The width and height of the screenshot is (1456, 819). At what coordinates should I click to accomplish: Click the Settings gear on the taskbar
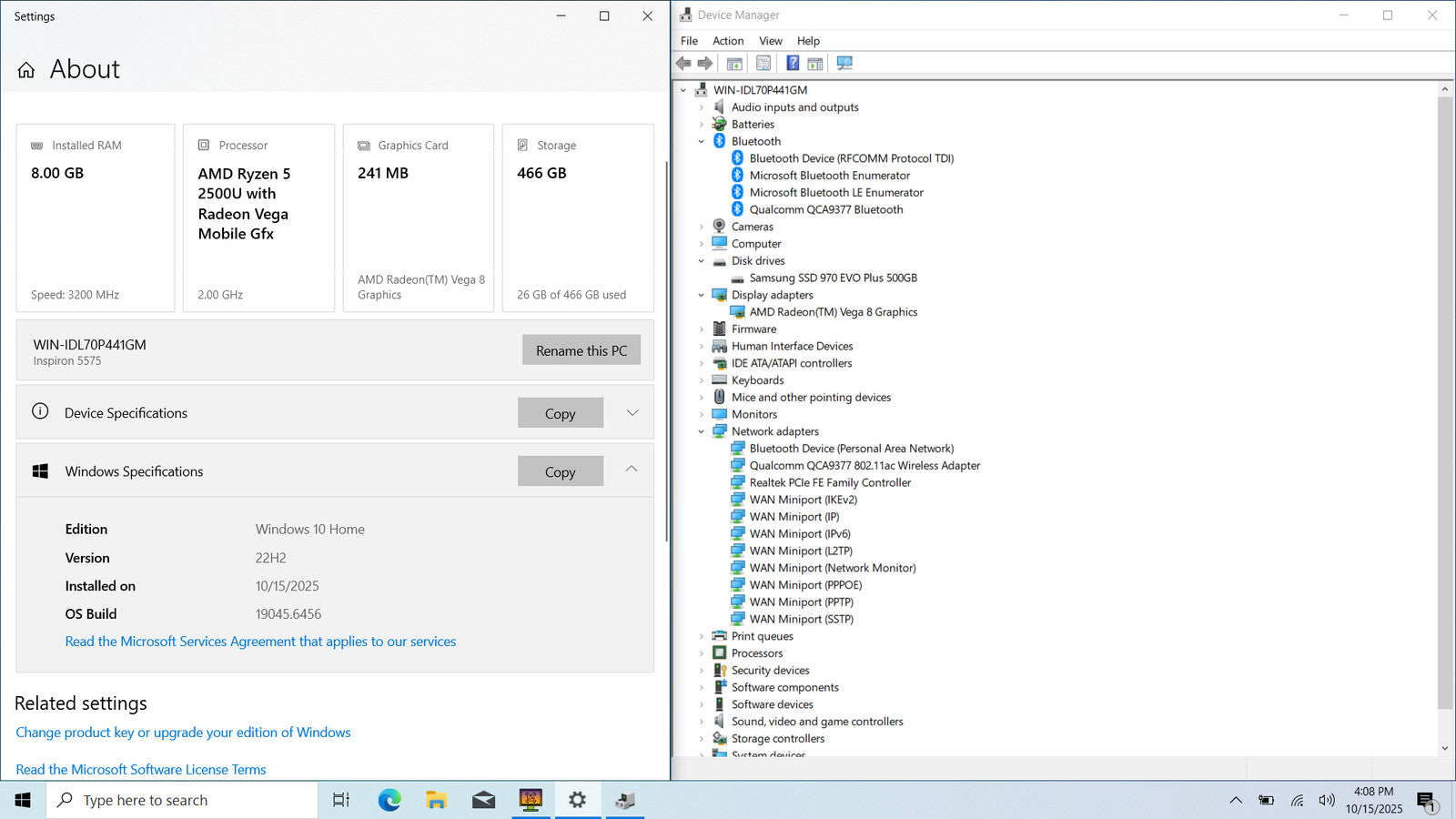[x=577, y=800]
